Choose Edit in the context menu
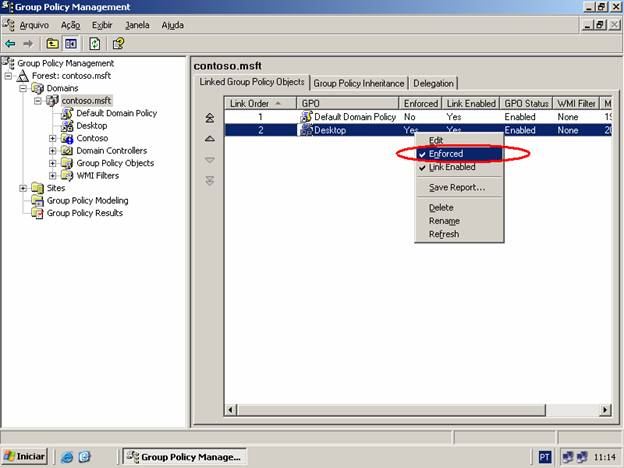 pyautogui.click(x=458, y=140)
